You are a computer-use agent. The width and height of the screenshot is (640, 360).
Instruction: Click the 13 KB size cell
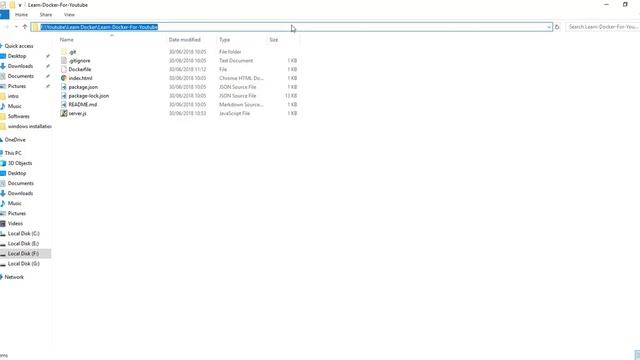[291, 96]
